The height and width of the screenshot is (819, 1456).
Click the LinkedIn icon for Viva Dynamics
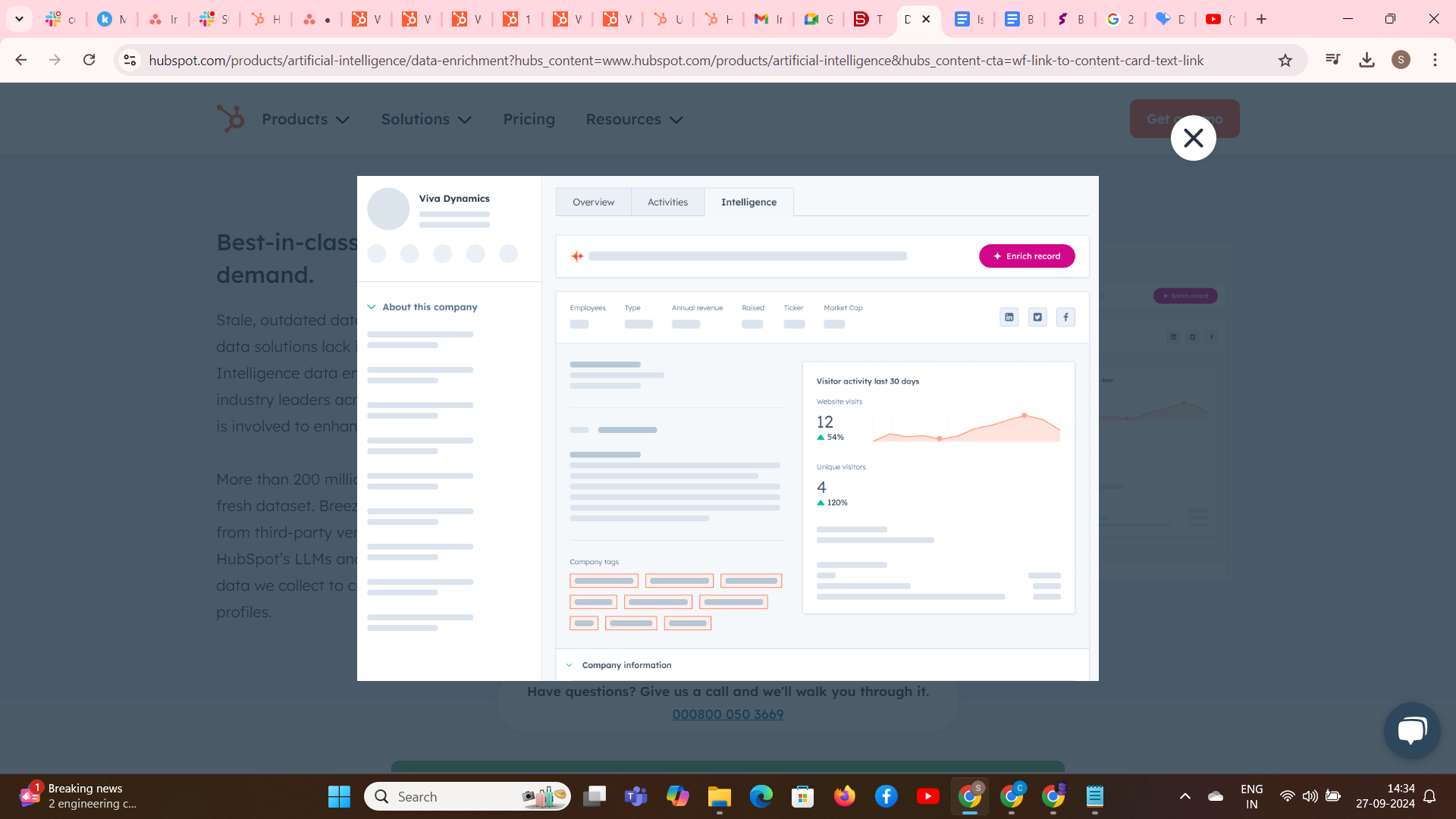click(1009, 316)
